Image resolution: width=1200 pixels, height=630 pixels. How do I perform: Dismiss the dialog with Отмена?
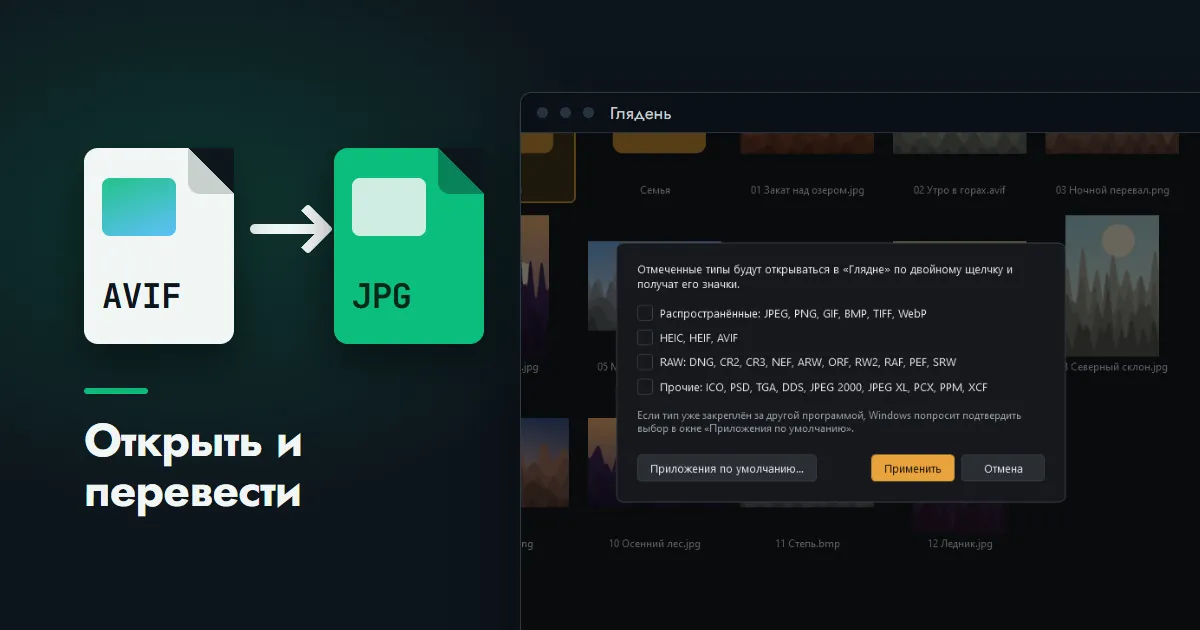[1003, 468]
